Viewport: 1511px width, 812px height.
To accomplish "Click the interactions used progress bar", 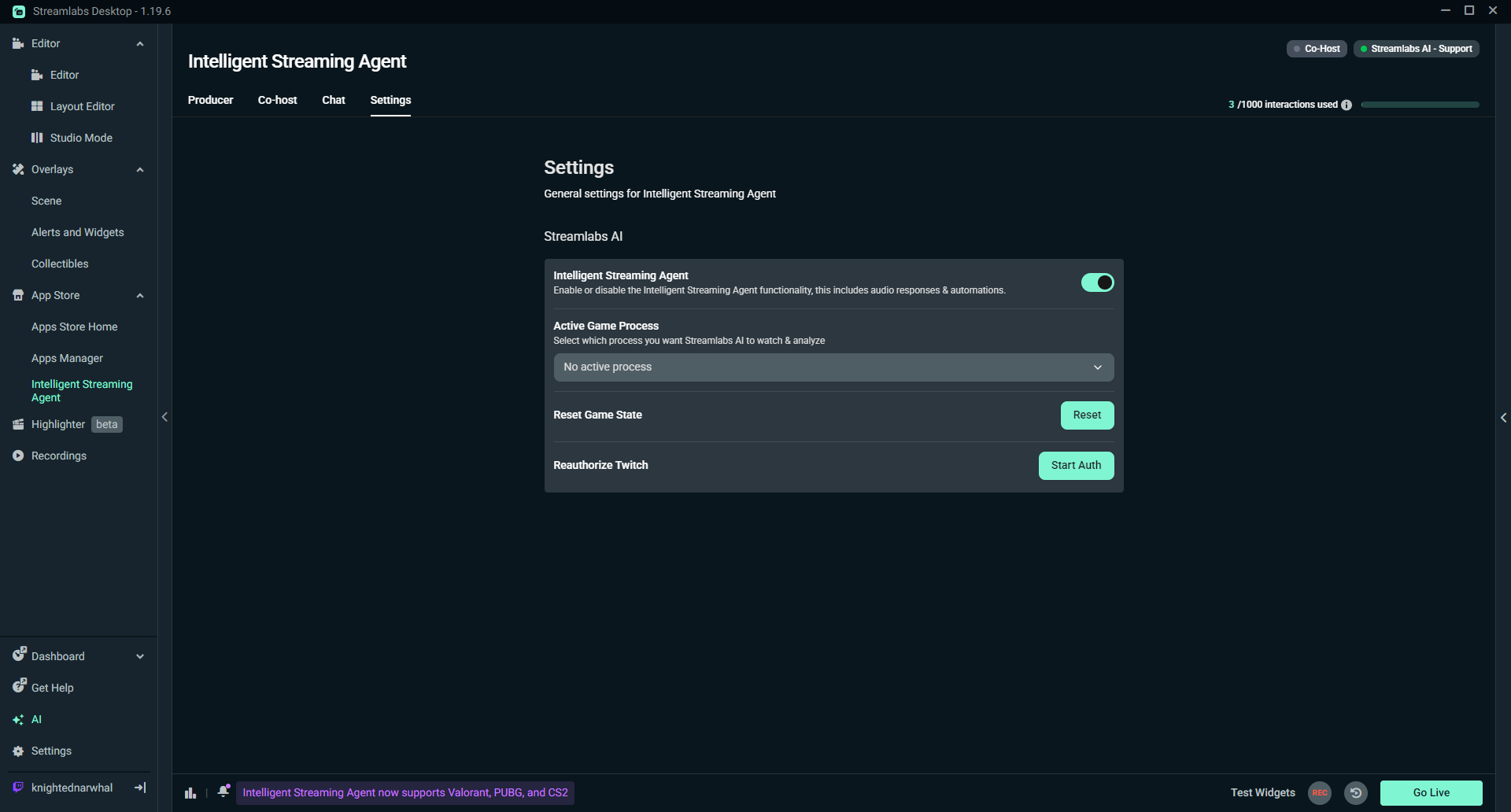I will tap(1419, 104).
